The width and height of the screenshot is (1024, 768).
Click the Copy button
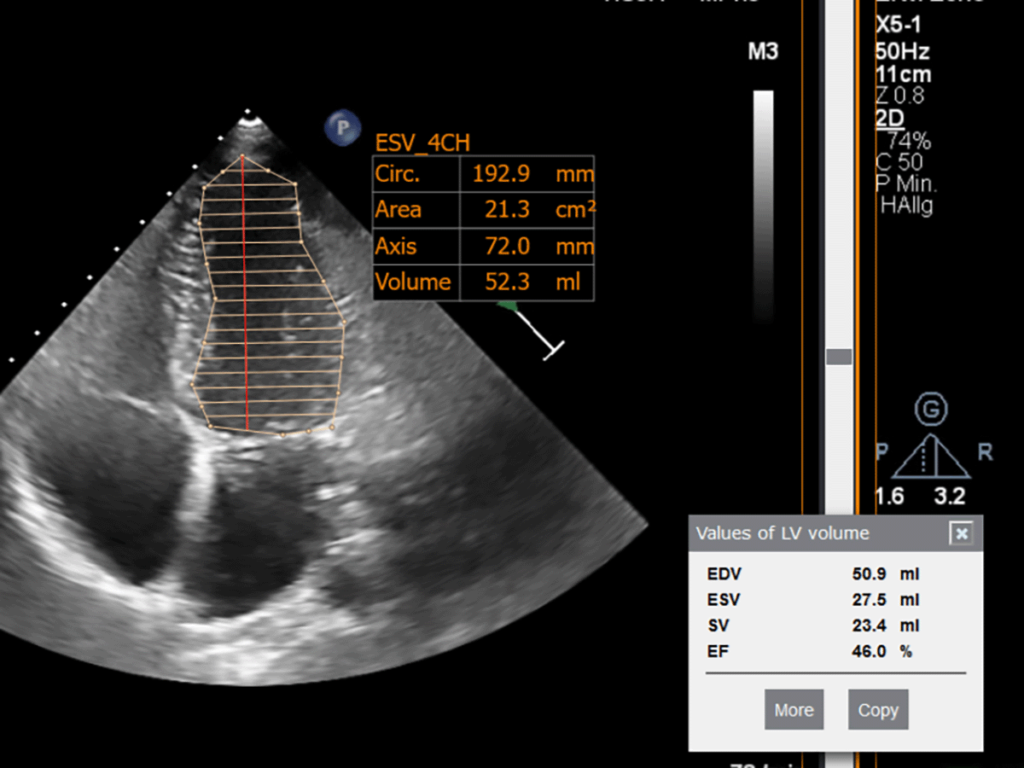pos(878,710)
